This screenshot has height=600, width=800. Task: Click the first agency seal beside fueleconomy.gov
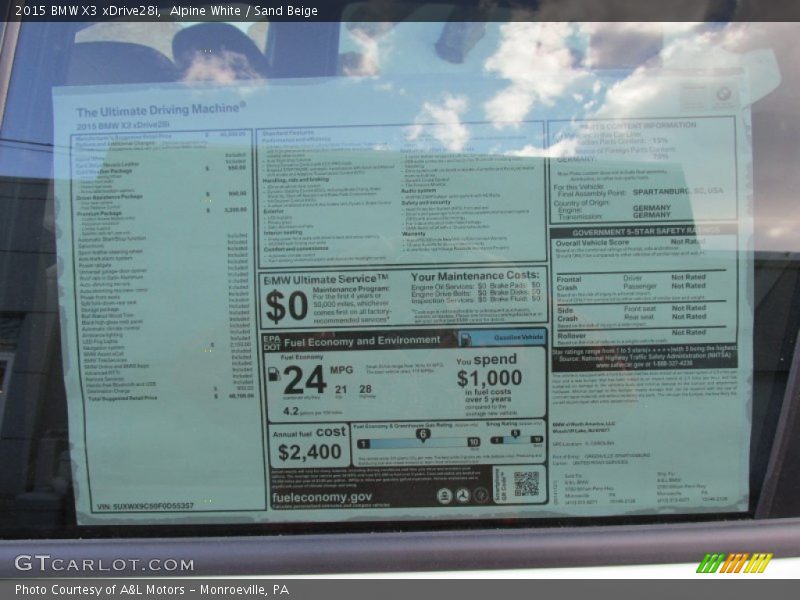pos(444,495)
